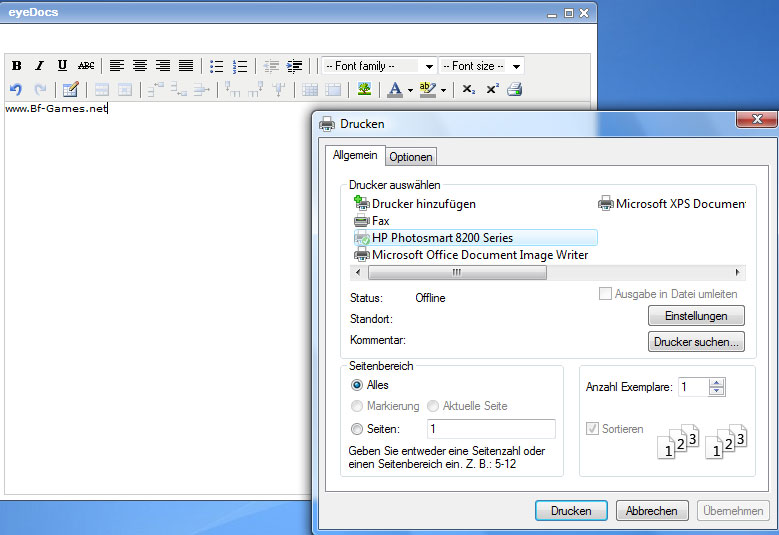Open the Font size dropdown
This screenshot has width=779, height=535.
pos(481,66)
